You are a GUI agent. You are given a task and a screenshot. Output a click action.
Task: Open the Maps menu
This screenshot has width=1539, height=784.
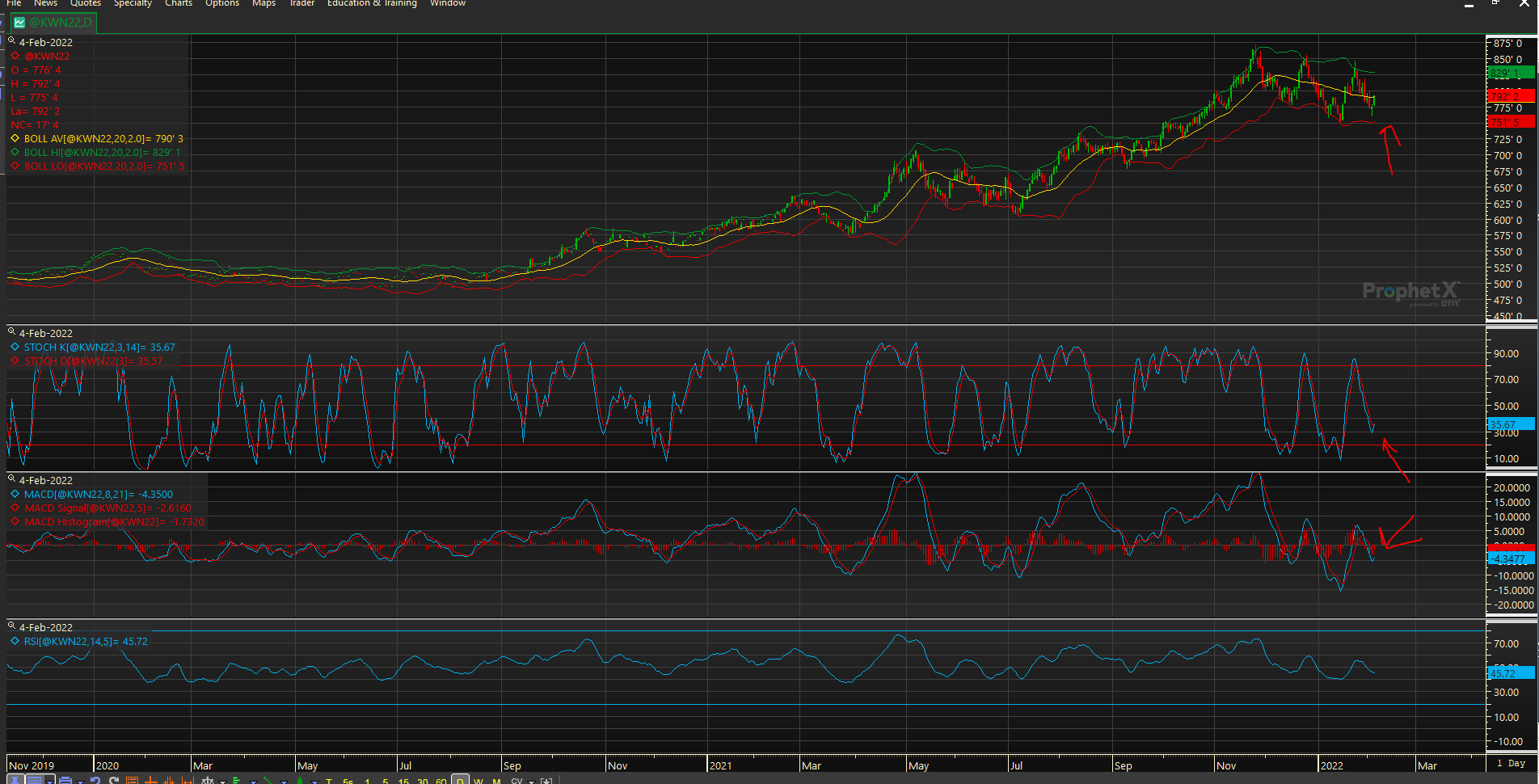264,3
